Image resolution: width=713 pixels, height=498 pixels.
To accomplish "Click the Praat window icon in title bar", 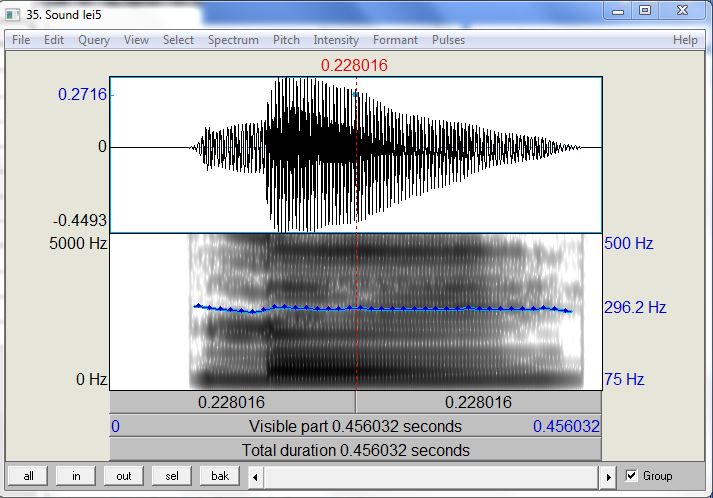I will pyautogui.click(x=13, y=15).
